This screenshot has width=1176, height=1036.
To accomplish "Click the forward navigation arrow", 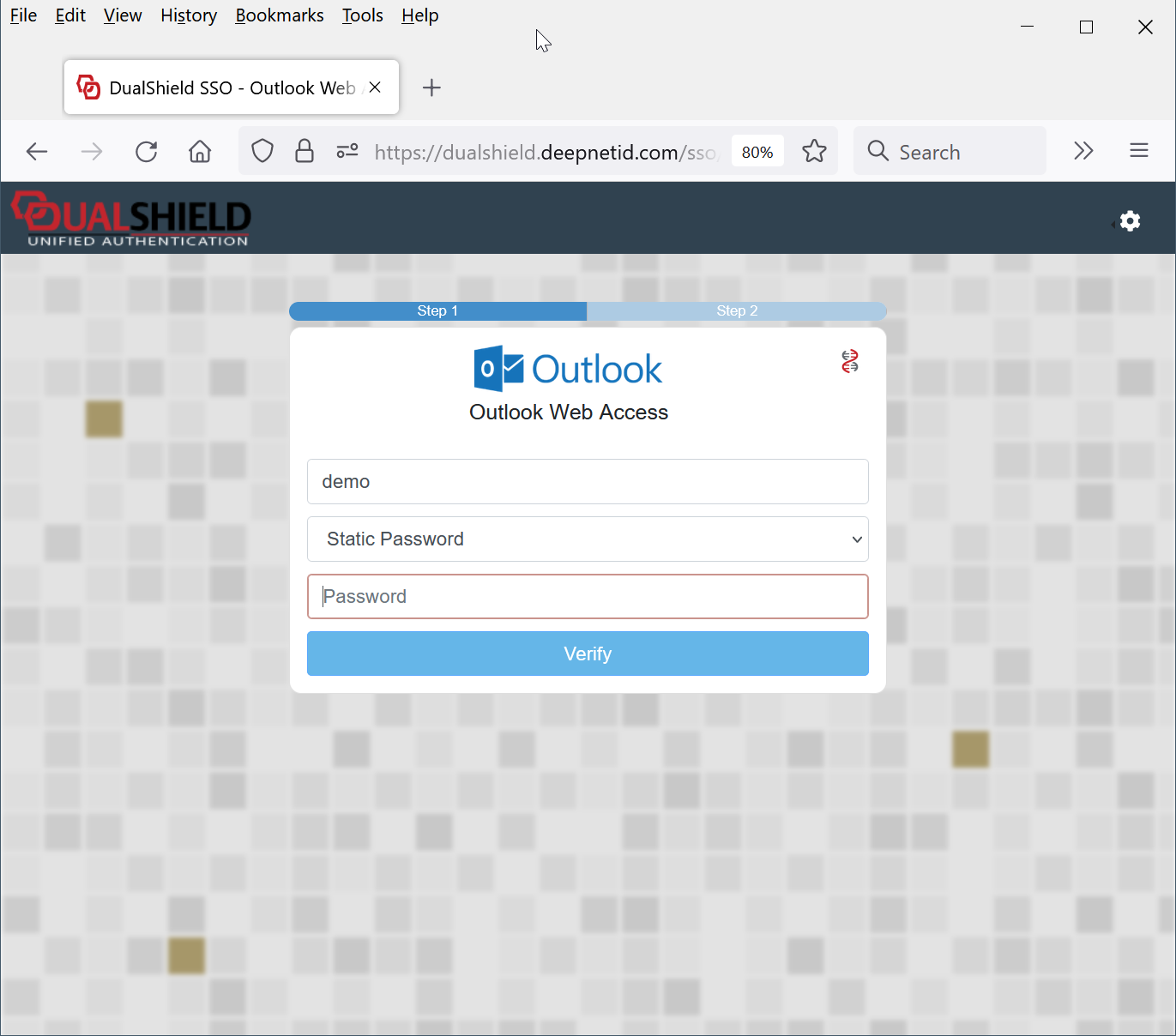I will pyautogui.click(x=92, y=152).
